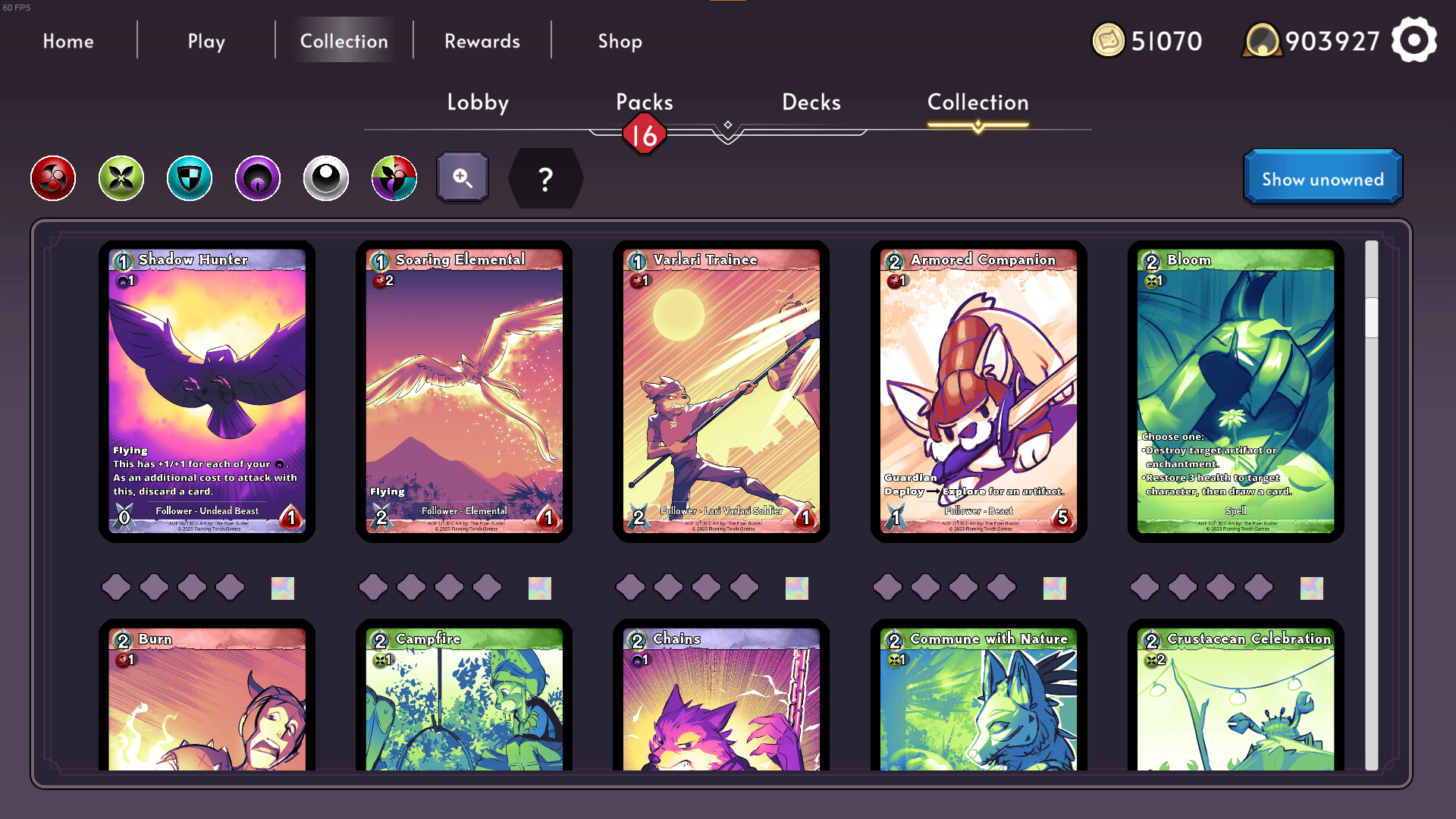
Task: Go to the Shop menu
Action: [620, 41]
